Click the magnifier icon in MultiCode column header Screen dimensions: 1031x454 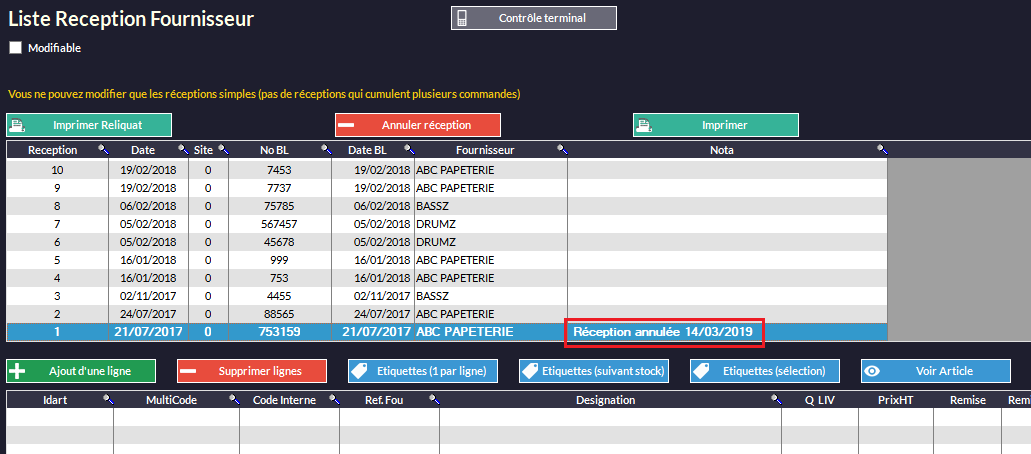(233, 400)
